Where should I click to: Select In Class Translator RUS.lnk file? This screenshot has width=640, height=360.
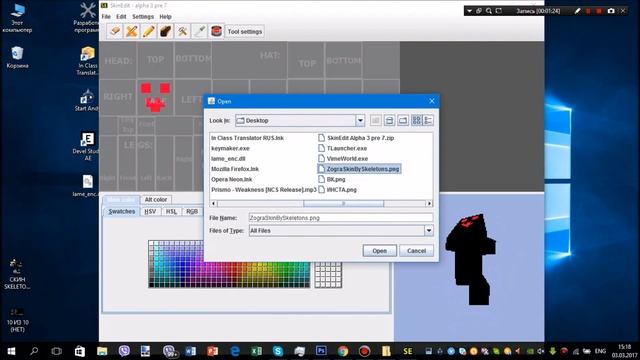[x=247, y=138]
